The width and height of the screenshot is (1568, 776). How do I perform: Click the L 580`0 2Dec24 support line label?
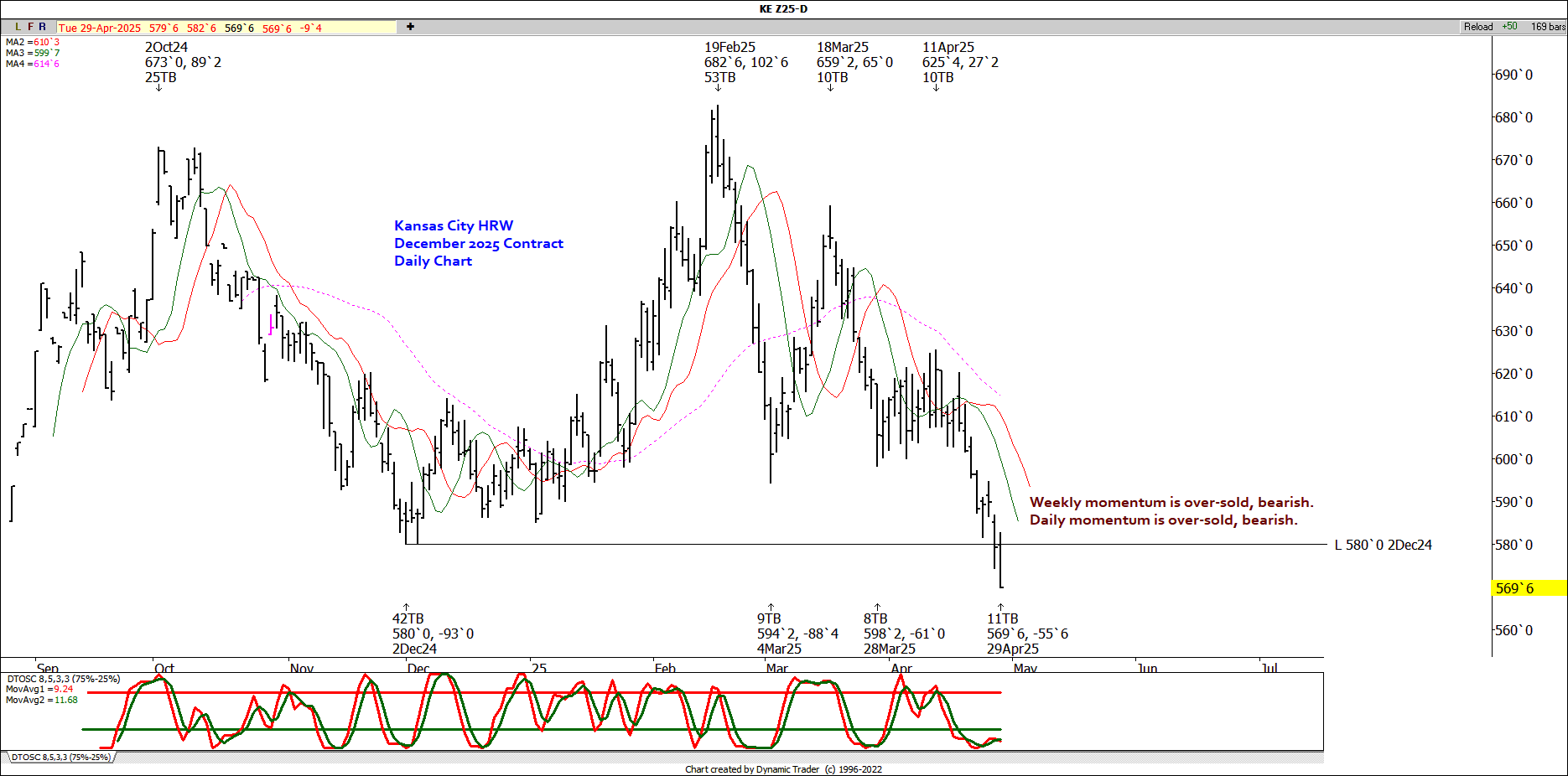(x=1383, y=545)
